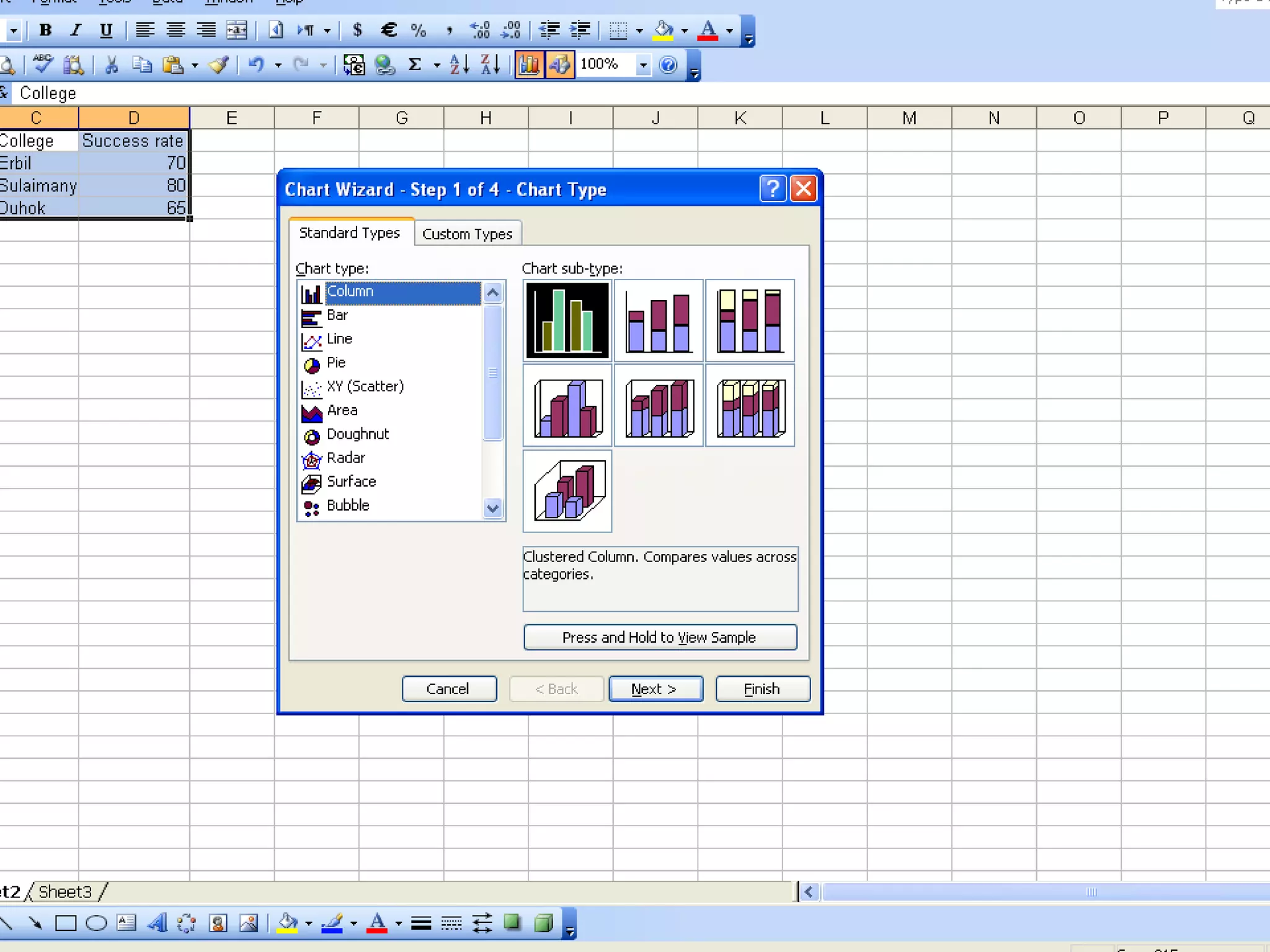Screen dimensions: 1270x952
Task: Switch to the Custom Types tab
Action: (467, 234)
